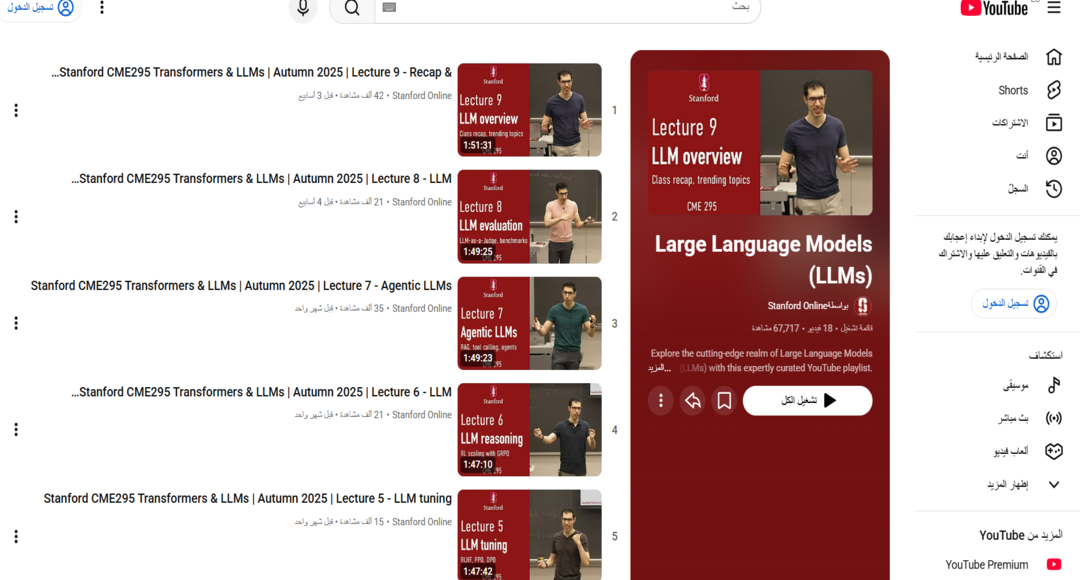1080x580 pixels.
Task: Open the Lecture 7 Agentic LLMs thumbnail
Action: [529, 323]
